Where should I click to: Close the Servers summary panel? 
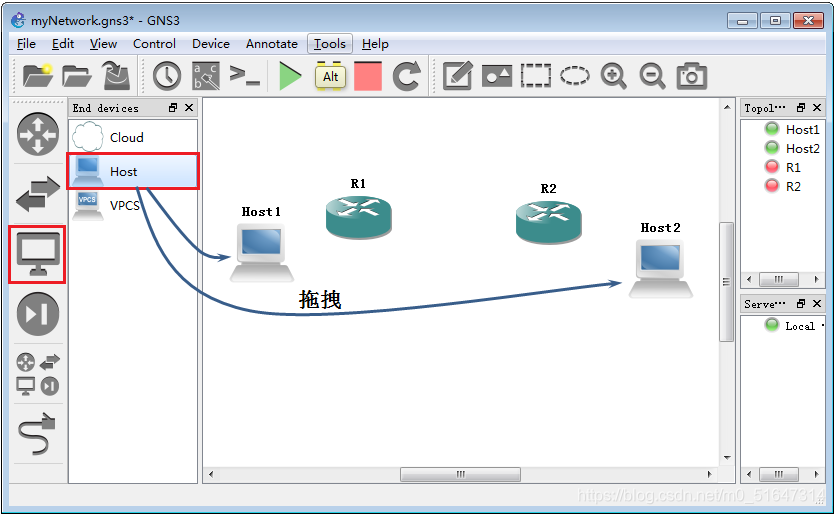coord(817,304)
